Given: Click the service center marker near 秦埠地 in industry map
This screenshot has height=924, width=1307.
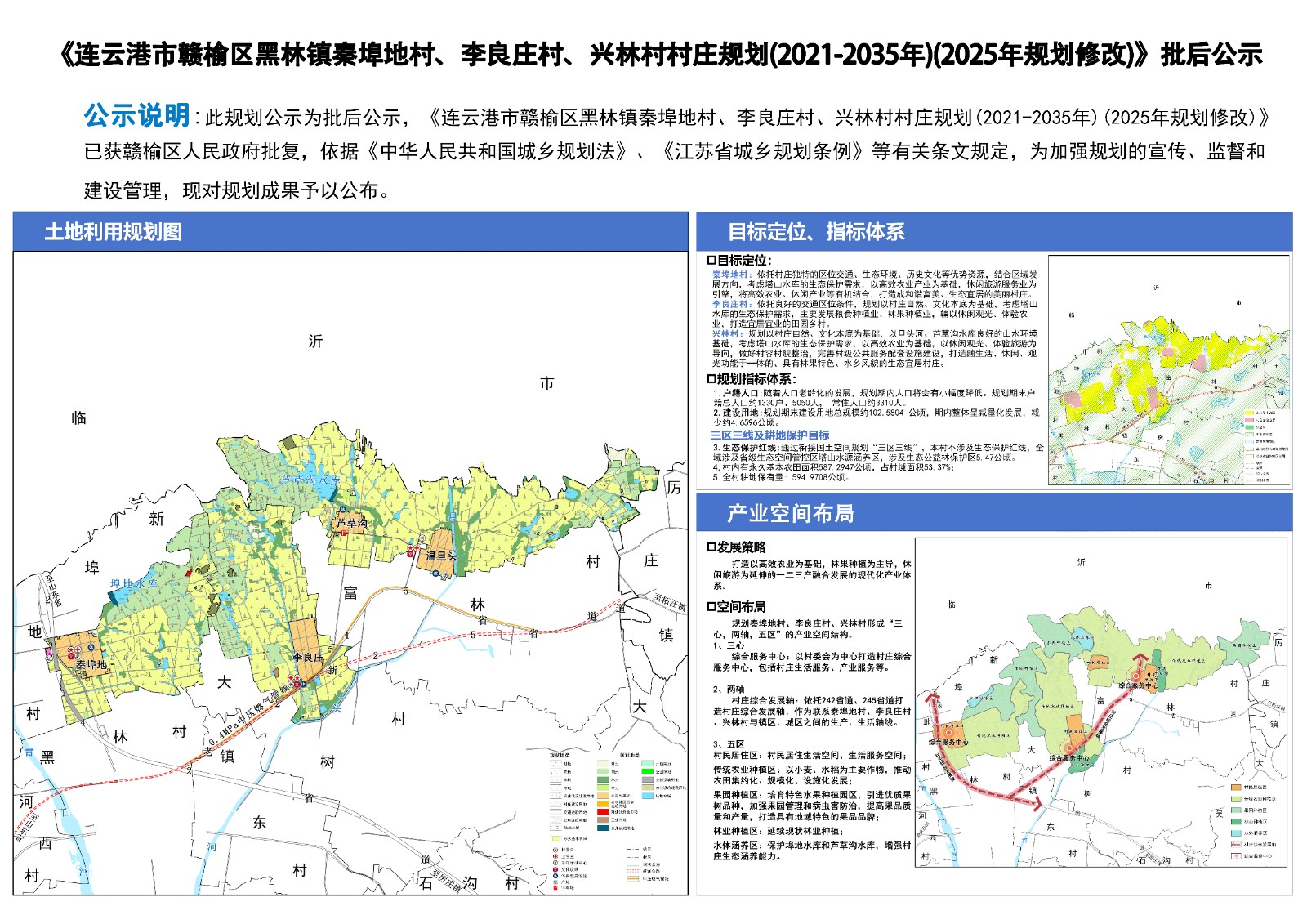Looking at the screenshot, I should pyautogui.click(x=948, y=733).
